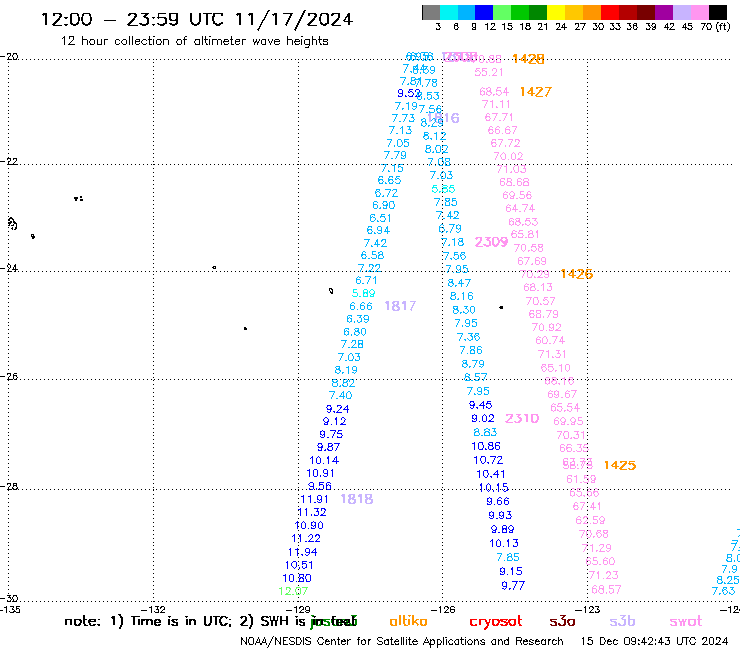
Task: Click the wave height value '9.24'
Action: point(337,409)
